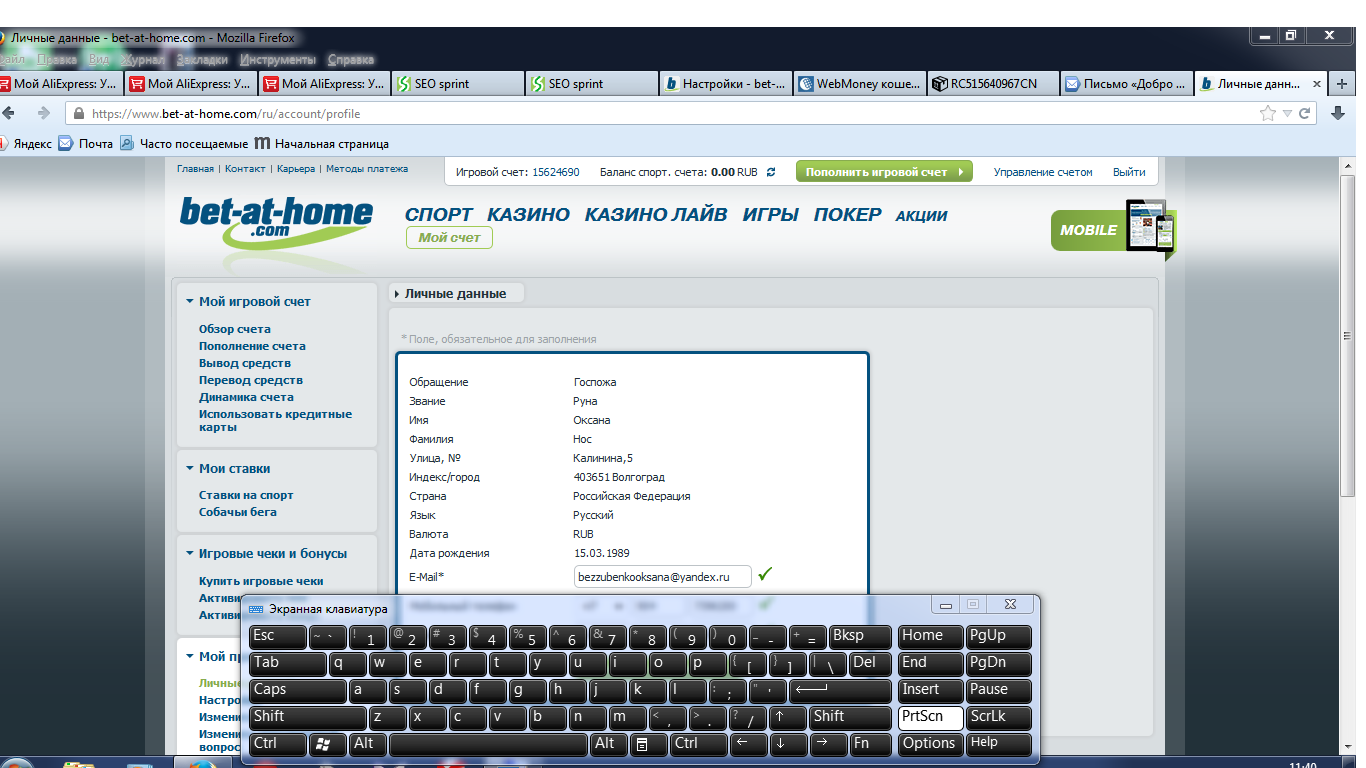Open Управление счетом link
This screenshot has height=768, width=1366.
point(1043,172)
